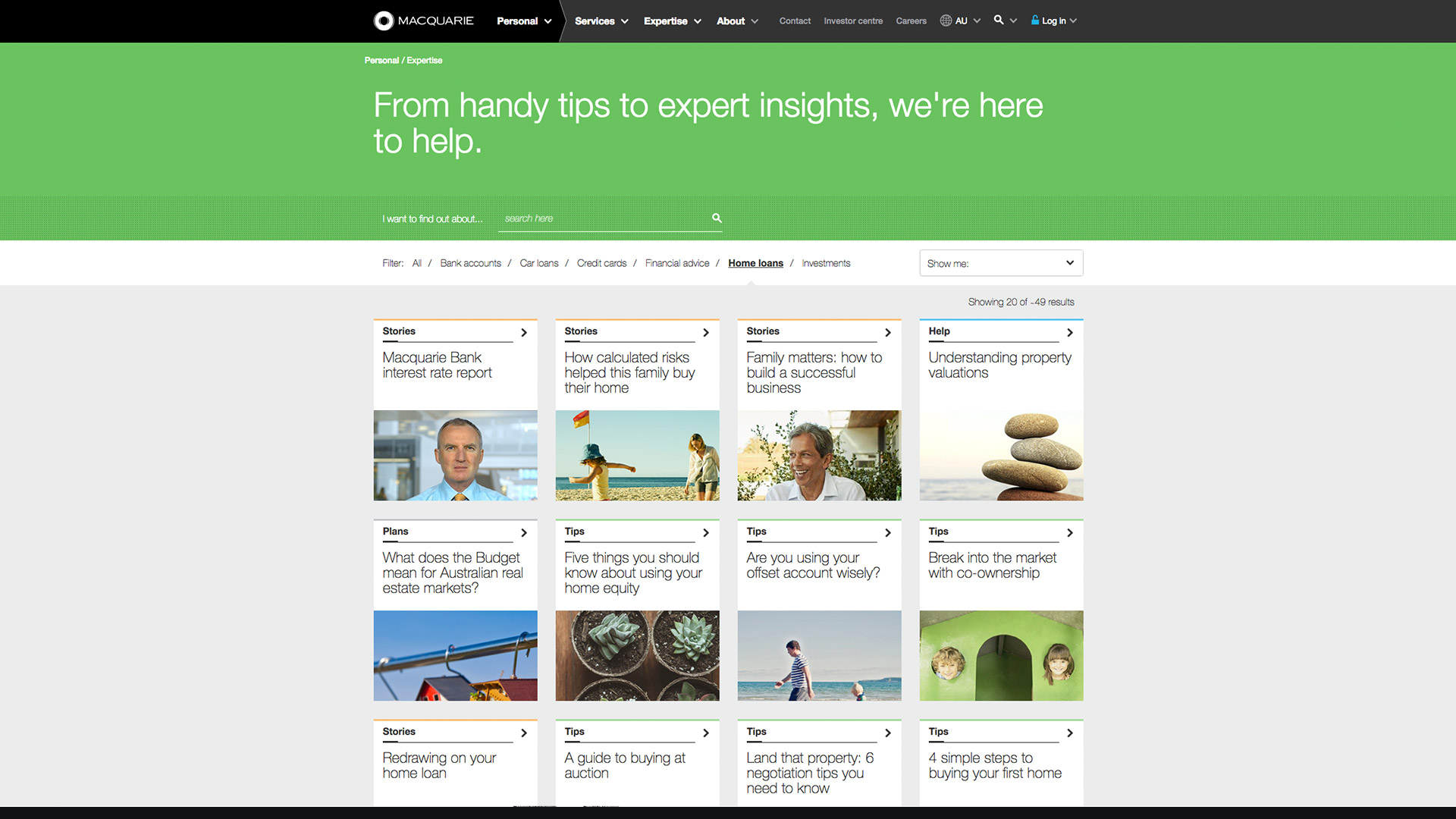Open the succulent plants thumbnail

[x=637, y=655]
